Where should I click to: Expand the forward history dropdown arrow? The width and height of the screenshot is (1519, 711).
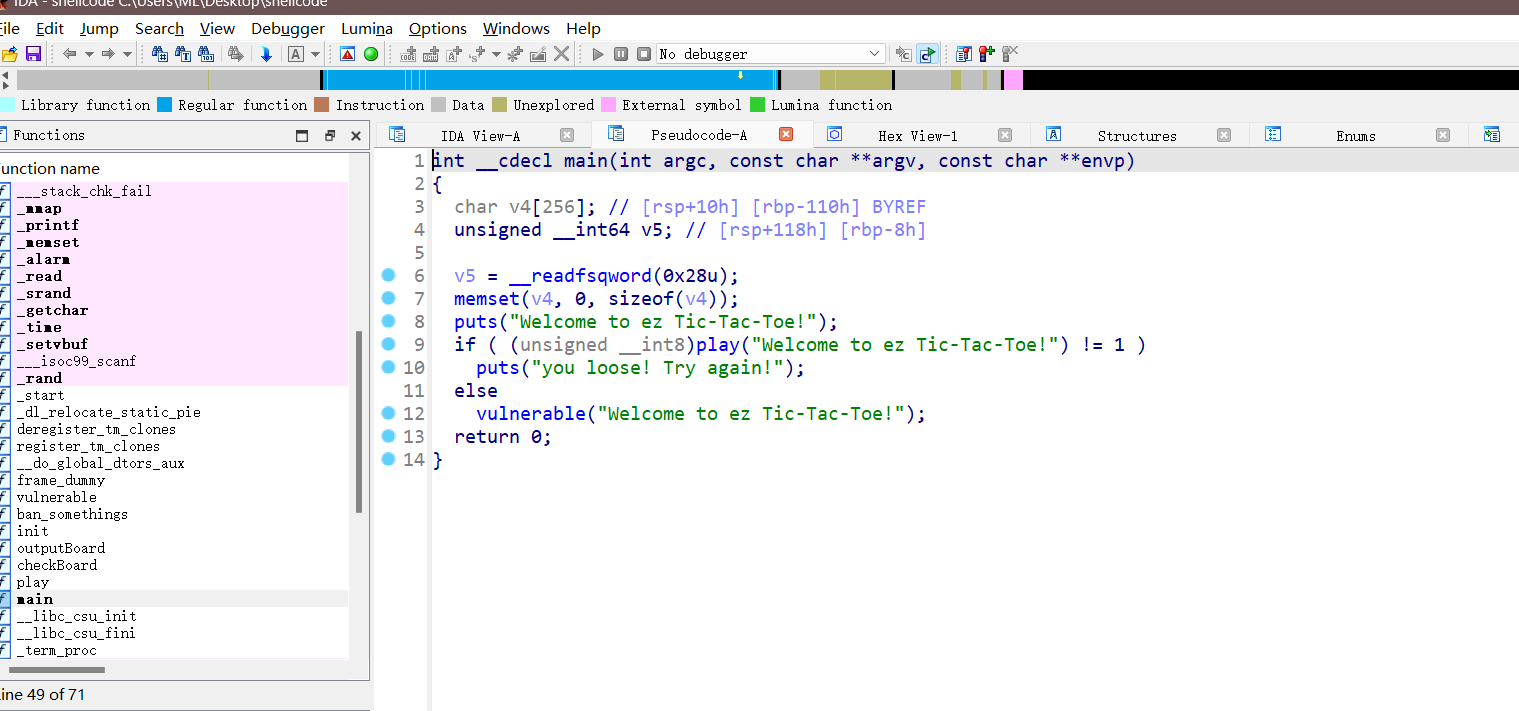tap(127, 54)
